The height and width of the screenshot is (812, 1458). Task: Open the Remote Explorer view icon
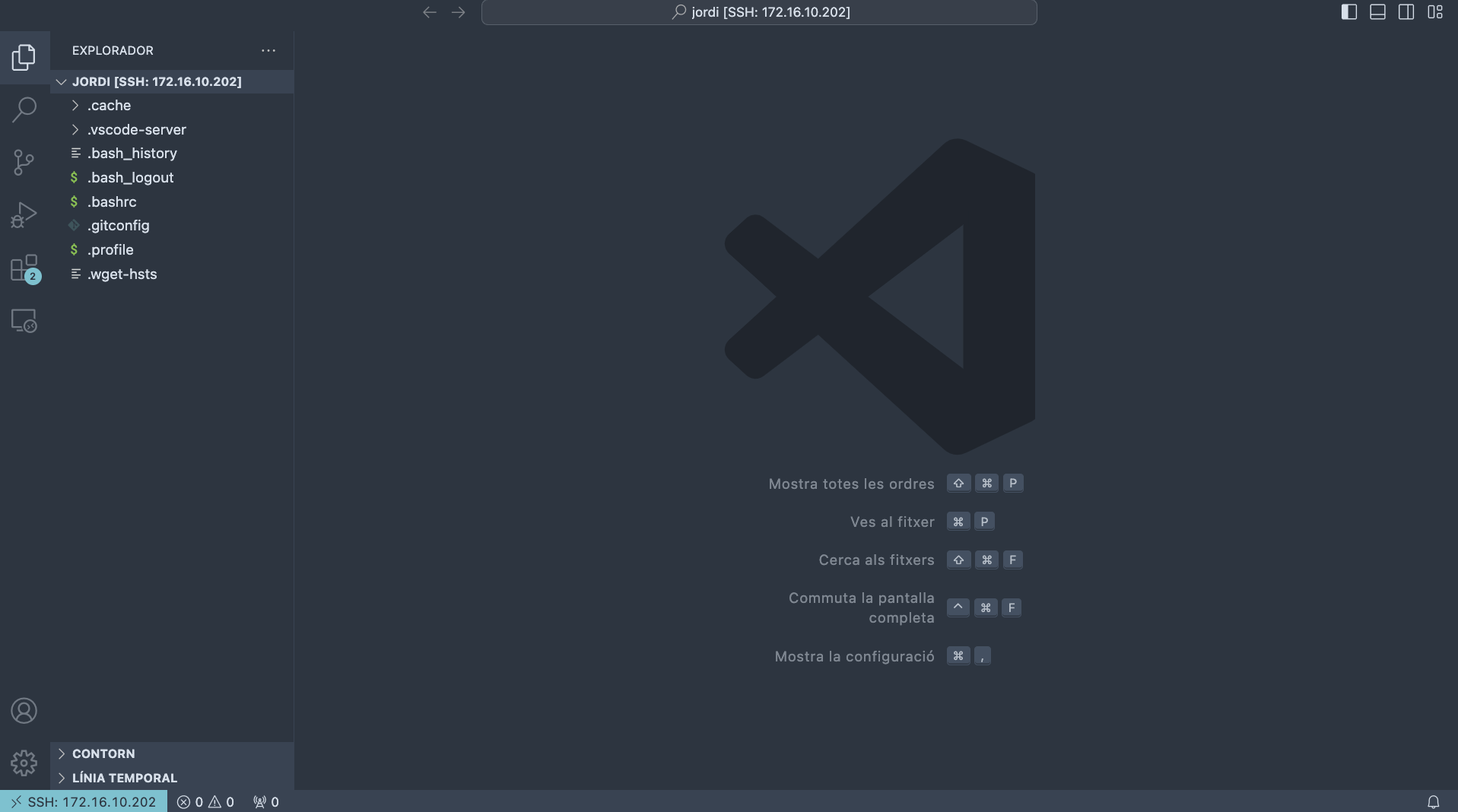point(24,321)
